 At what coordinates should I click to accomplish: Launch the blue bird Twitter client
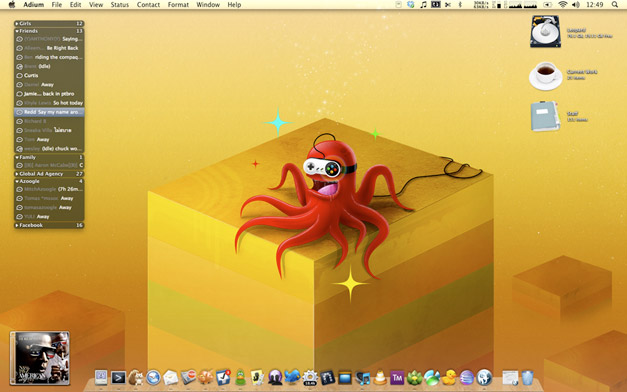(292, 377)
